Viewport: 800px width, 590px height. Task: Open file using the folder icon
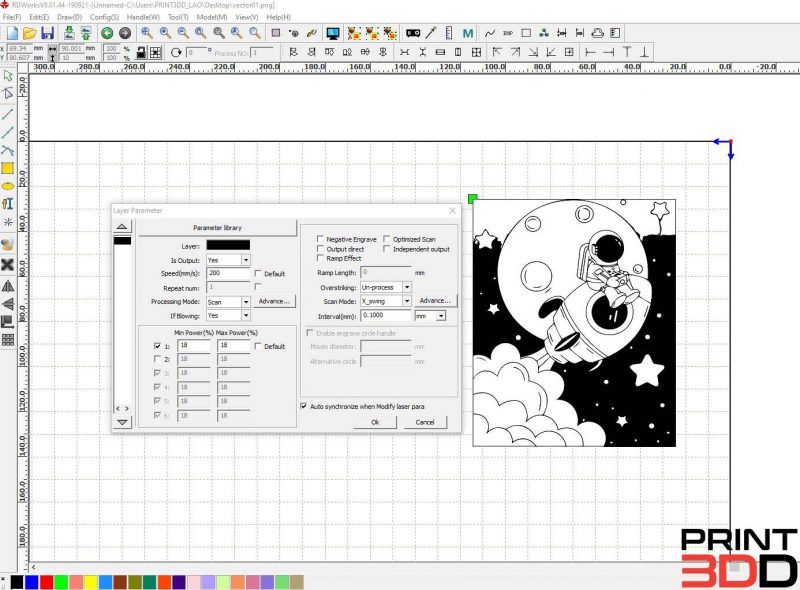coord(30,33)
